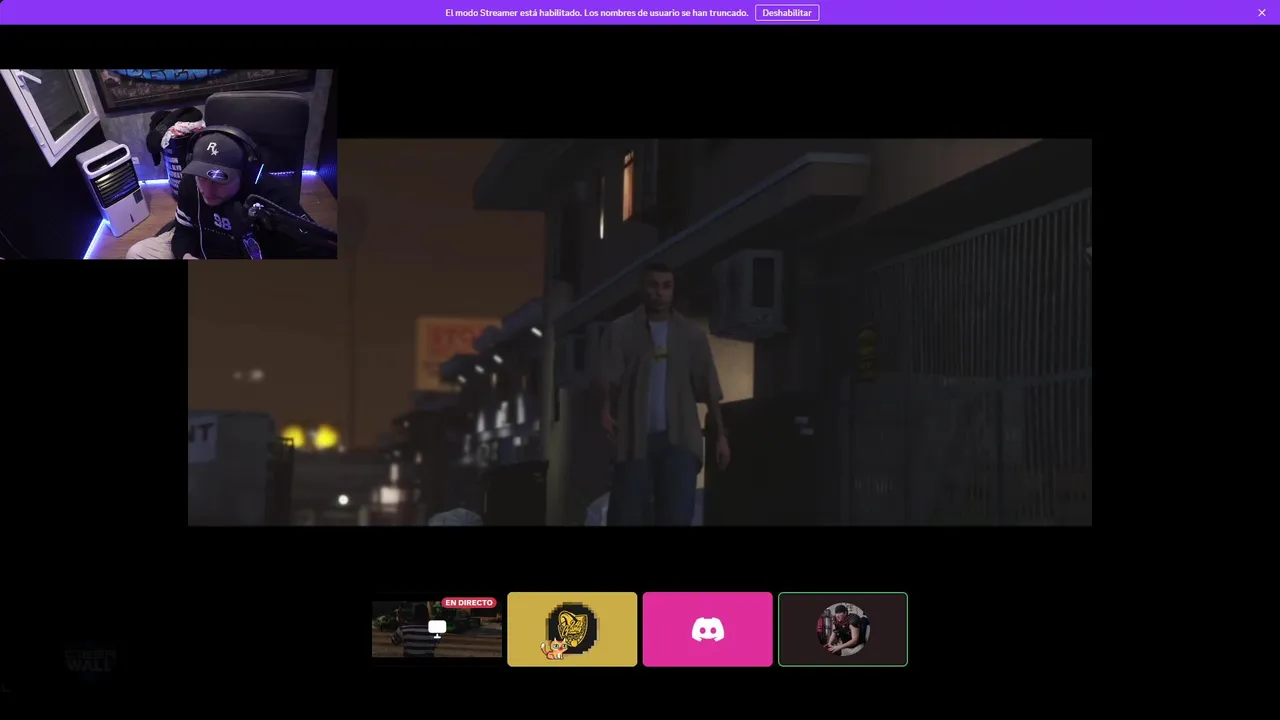Dismiss the Streamer mode banner
The width and height of the screenshot is (1280, 720).
[1262, 13]
